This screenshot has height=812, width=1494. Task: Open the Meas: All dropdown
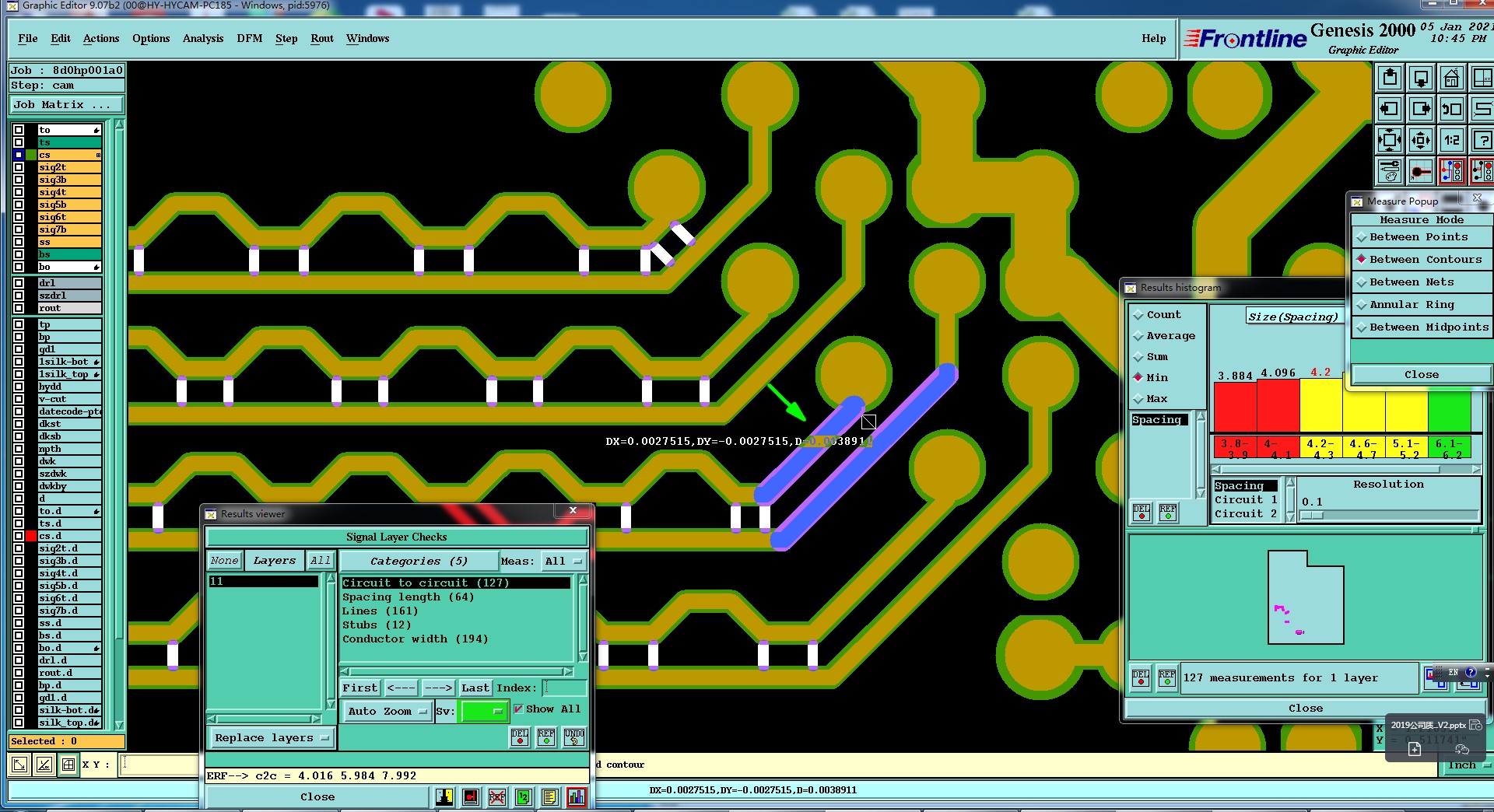click(x=564, y=561)
